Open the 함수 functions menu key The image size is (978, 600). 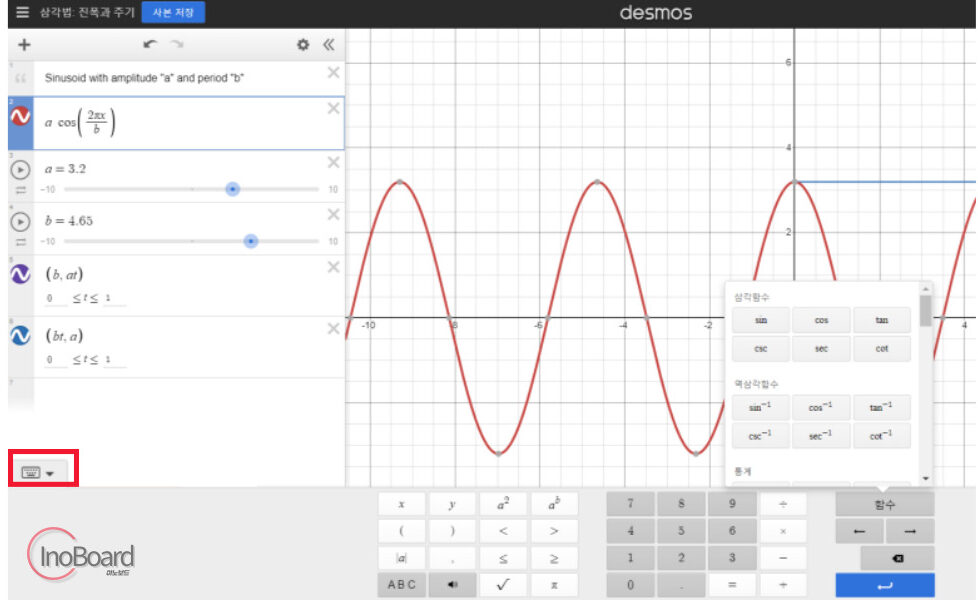point(884,505)
